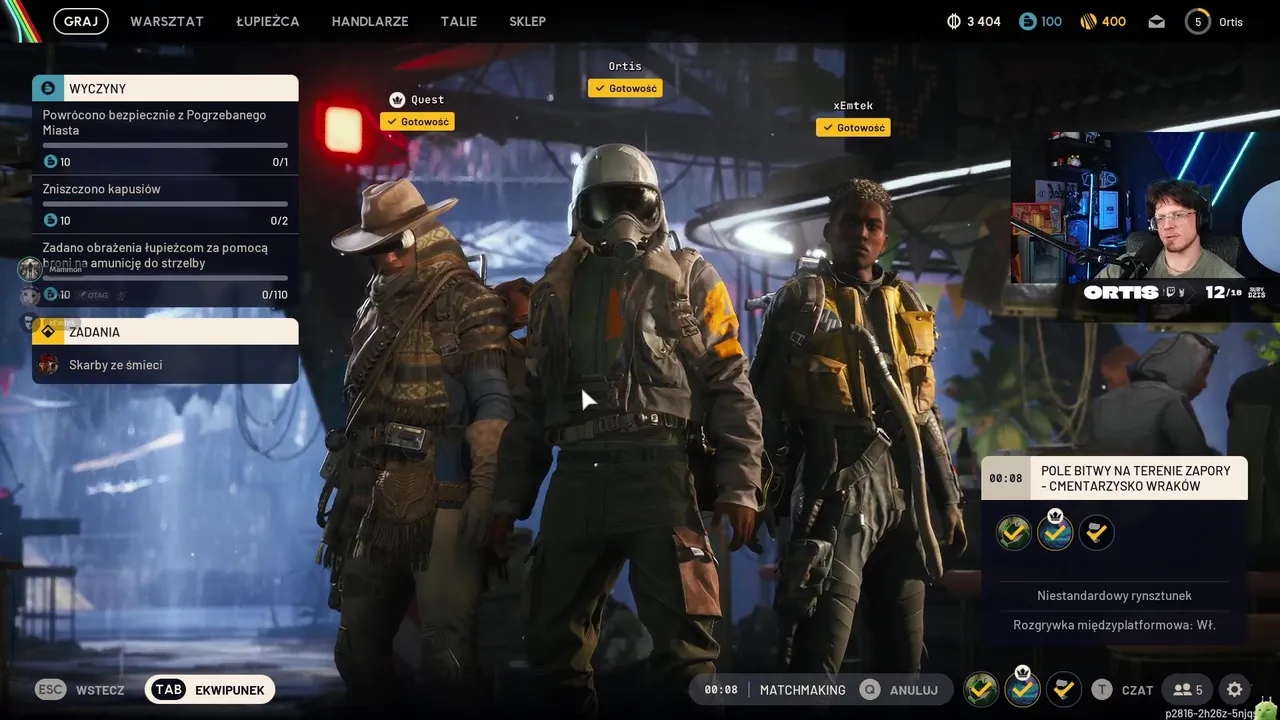
Task: Open the WYCZYNY panel header
Action: pyautogui.click(x=165, y=88)
